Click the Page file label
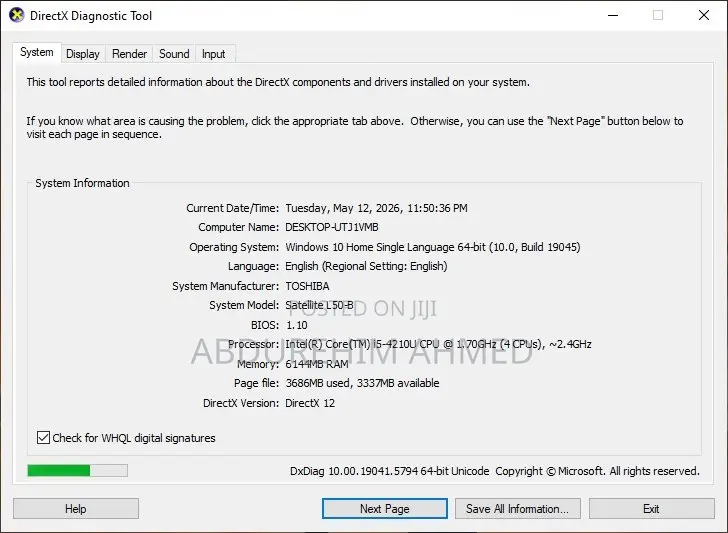This screenshot has height=533, width=728. pyautogui.click(x=256, y=383)
